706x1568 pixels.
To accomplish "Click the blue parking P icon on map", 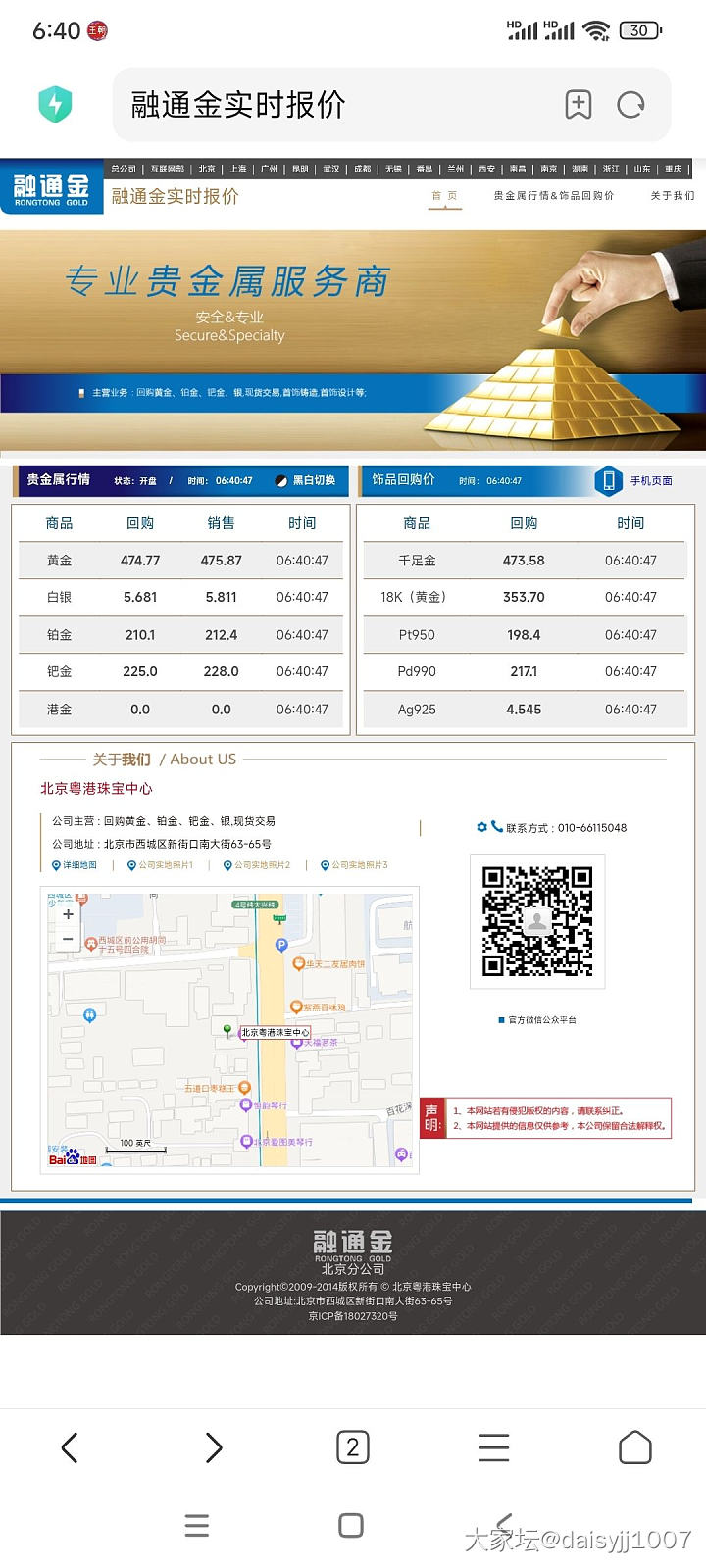I will click(280, 946).
